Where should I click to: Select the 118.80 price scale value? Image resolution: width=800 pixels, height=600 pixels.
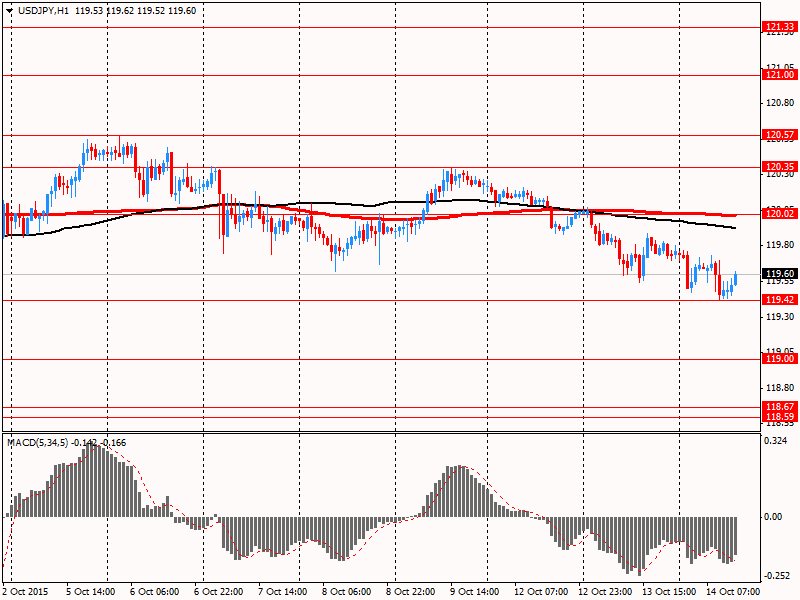coord(780,388)
